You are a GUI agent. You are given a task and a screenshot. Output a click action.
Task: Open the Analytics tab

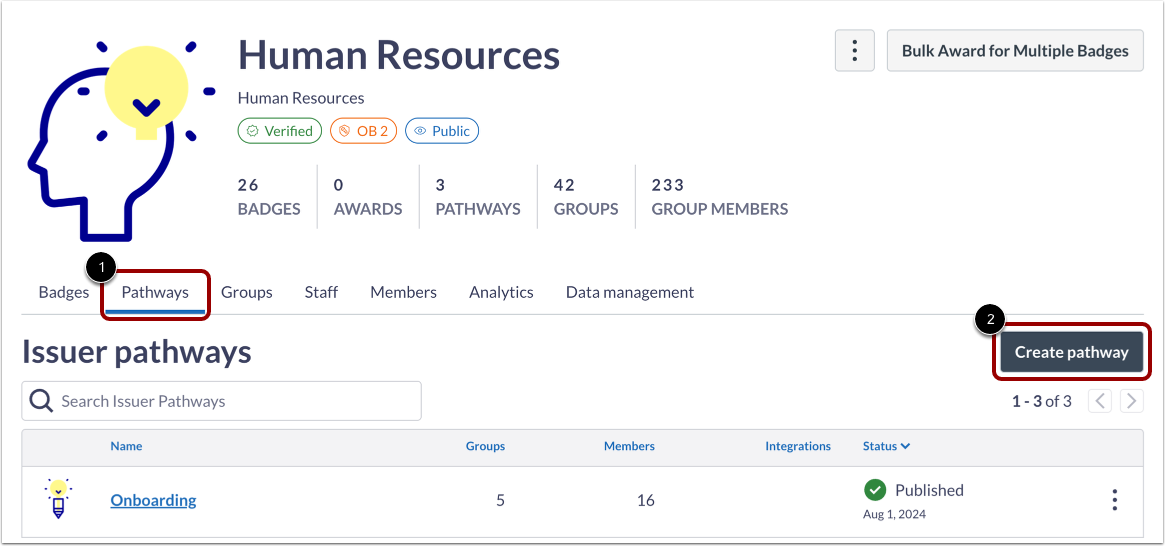click(x=502, y=292)
